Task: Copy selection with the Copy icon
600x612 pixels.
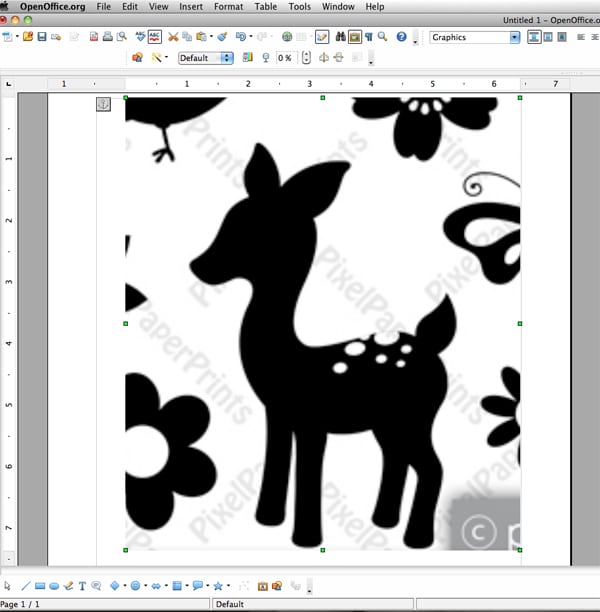Action: click(187, 37)
